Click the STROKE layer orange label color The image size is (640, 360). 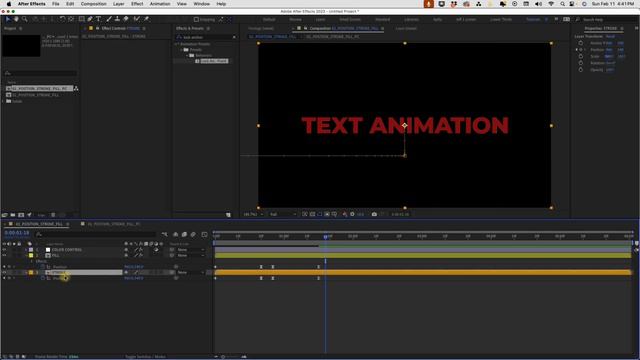[x=31, y=272]
